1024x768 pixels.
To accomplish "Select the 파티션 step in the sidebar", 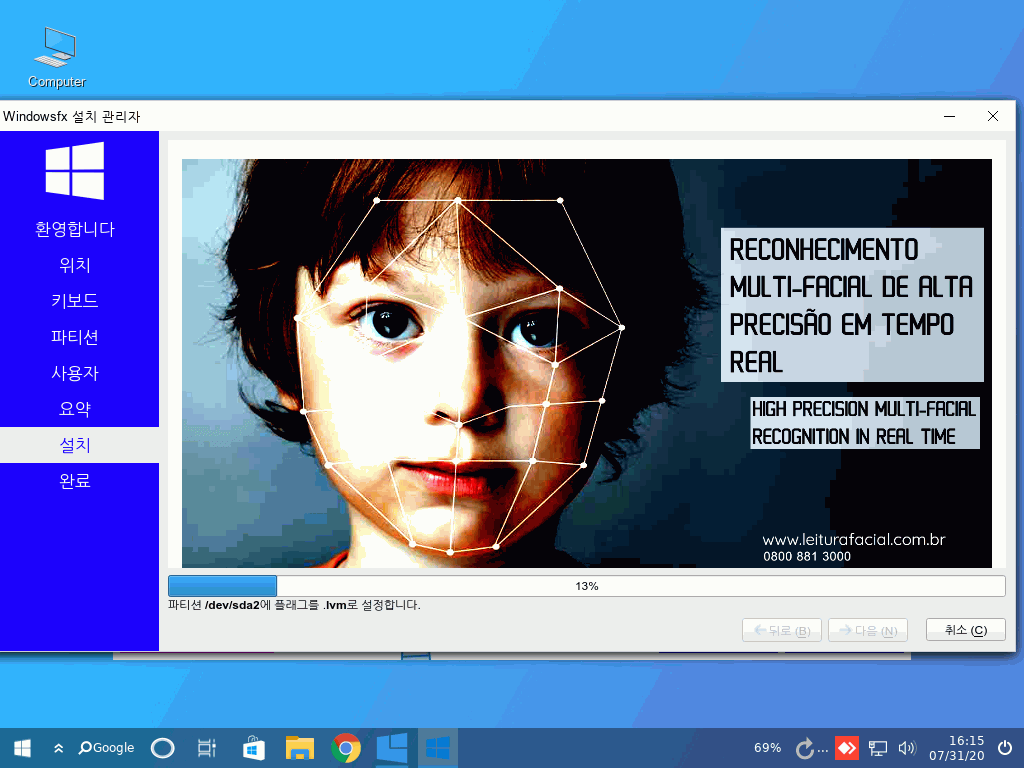I will [x=75, y=337].
